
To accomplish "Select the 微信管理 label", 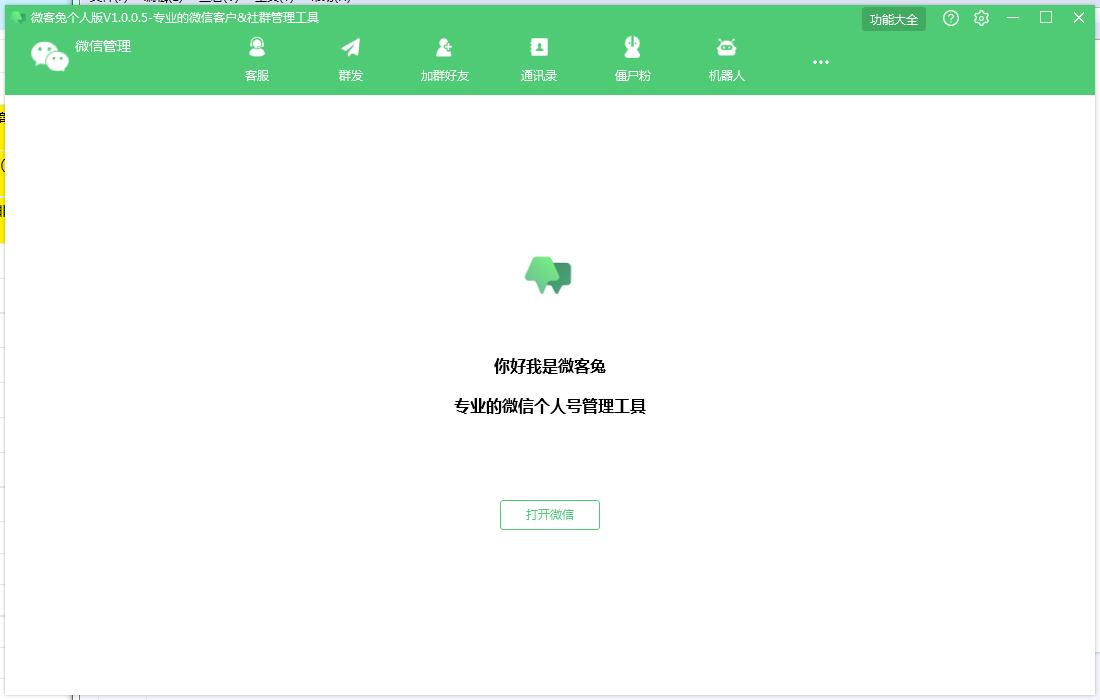I will point(103,46).
